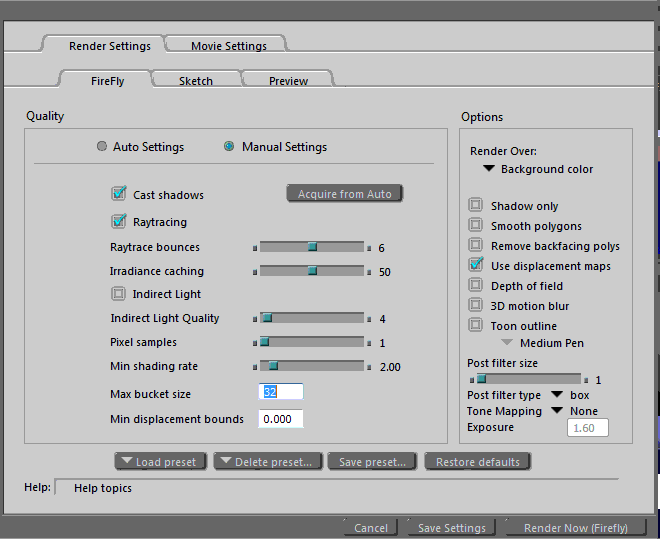Open the Sketch renderer tab
Viewport: 660px width, 539px height.
[195, 81]
